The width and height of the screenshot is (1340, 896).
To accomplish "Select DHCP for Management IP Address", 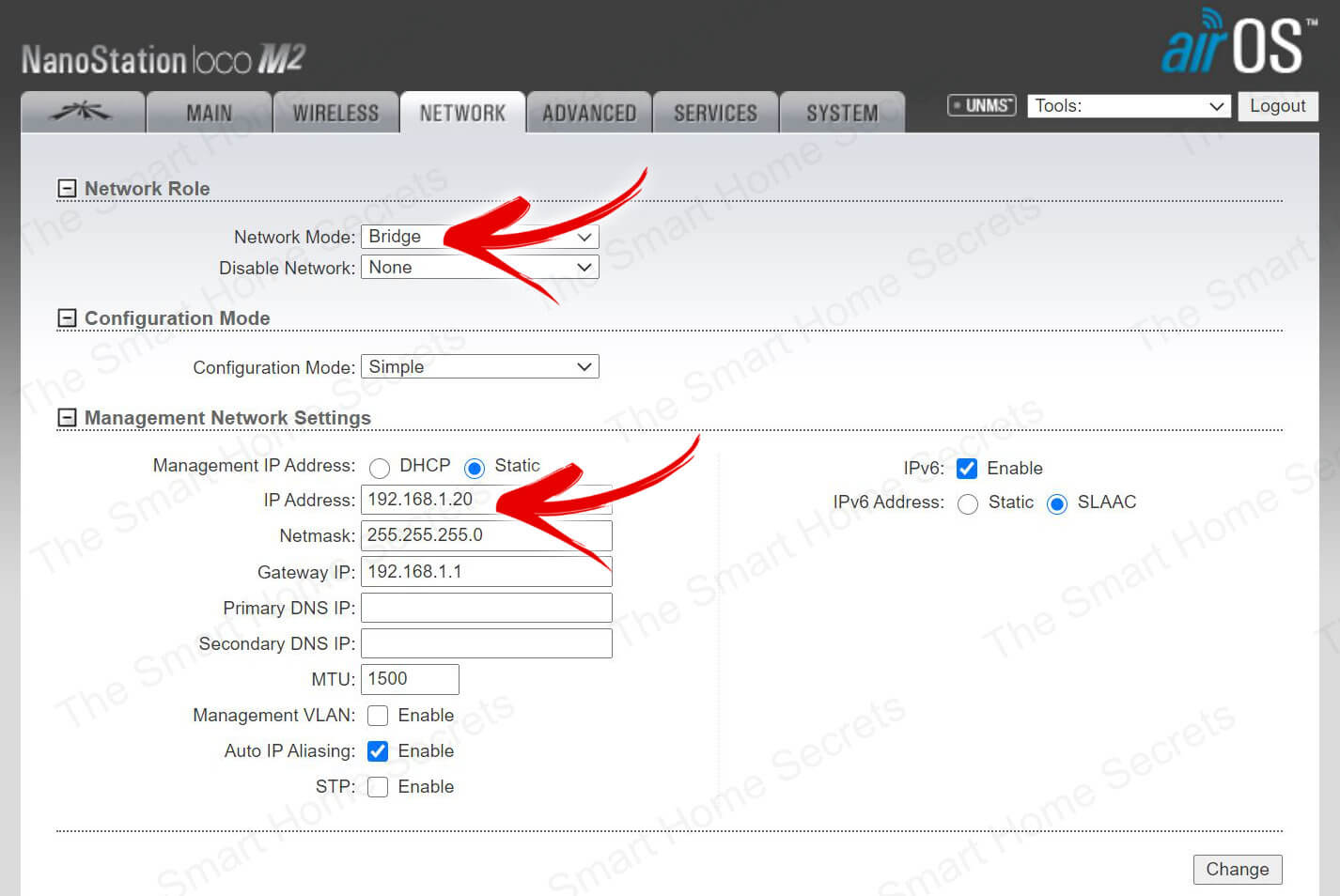I will point(380,468).
